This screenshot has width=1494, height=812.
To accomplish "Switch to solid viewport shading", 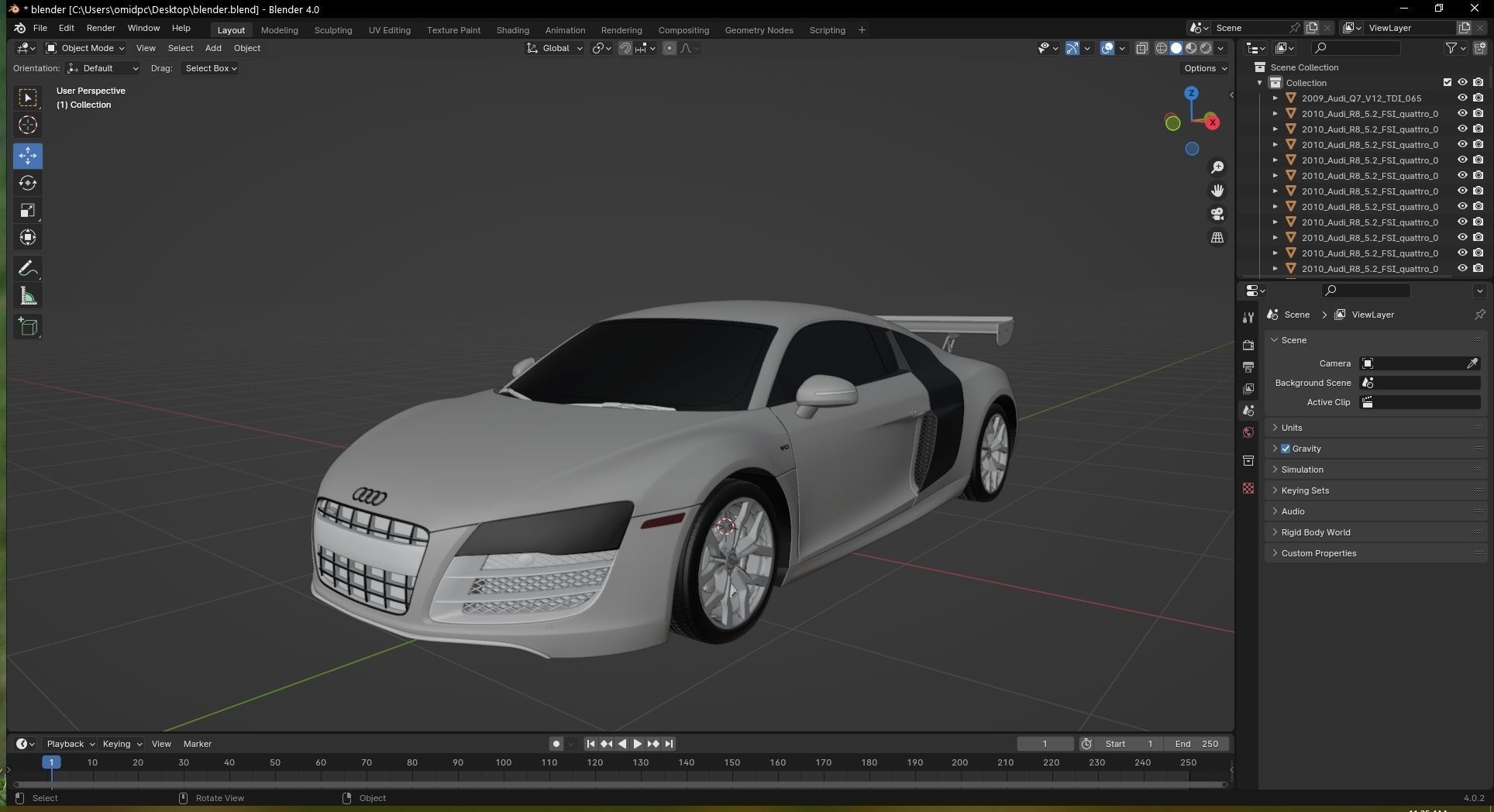I will click(1176, 48).
